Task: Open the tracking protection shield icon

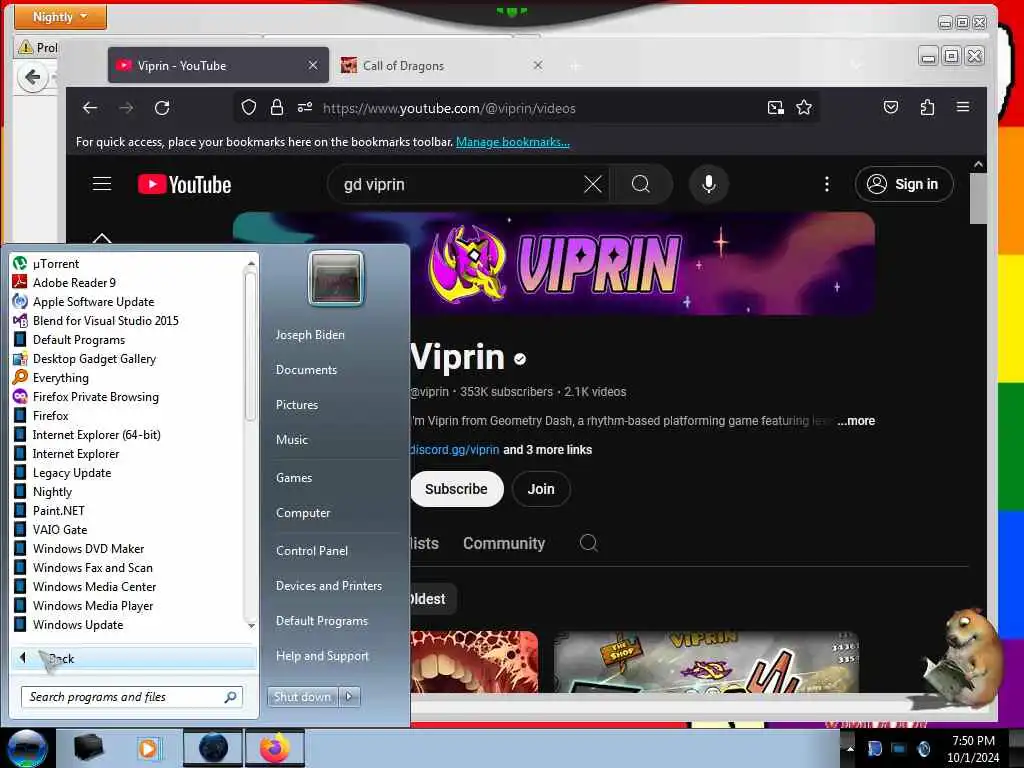Action: coord(249,107)
